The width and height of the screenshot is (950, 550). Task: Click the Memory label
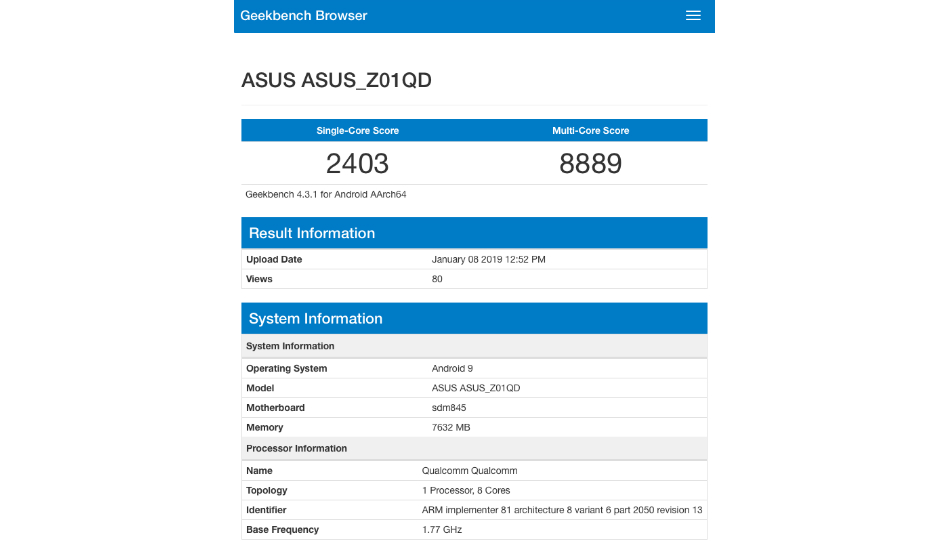tap(264, 428)
